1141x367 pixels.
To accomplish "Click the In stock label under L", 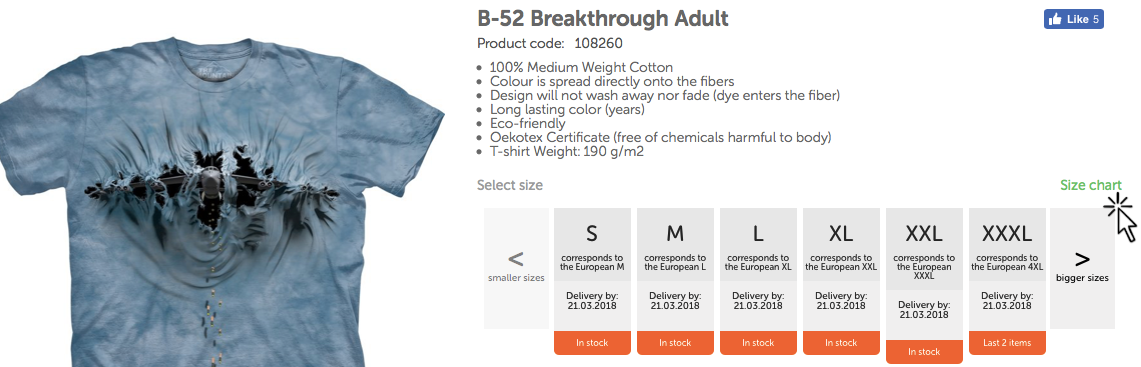I will coord(758,342).
